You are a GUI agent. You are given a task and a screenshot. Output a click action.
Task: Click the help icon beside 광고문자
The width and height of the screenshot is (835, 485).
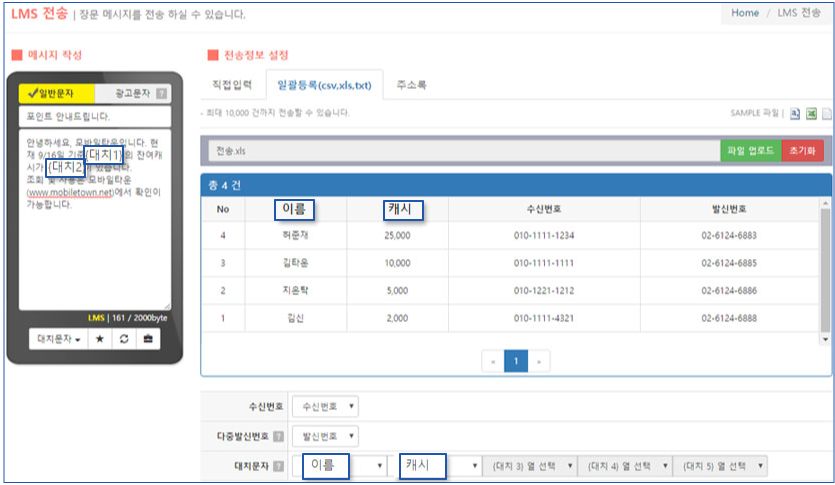(162, 94)
